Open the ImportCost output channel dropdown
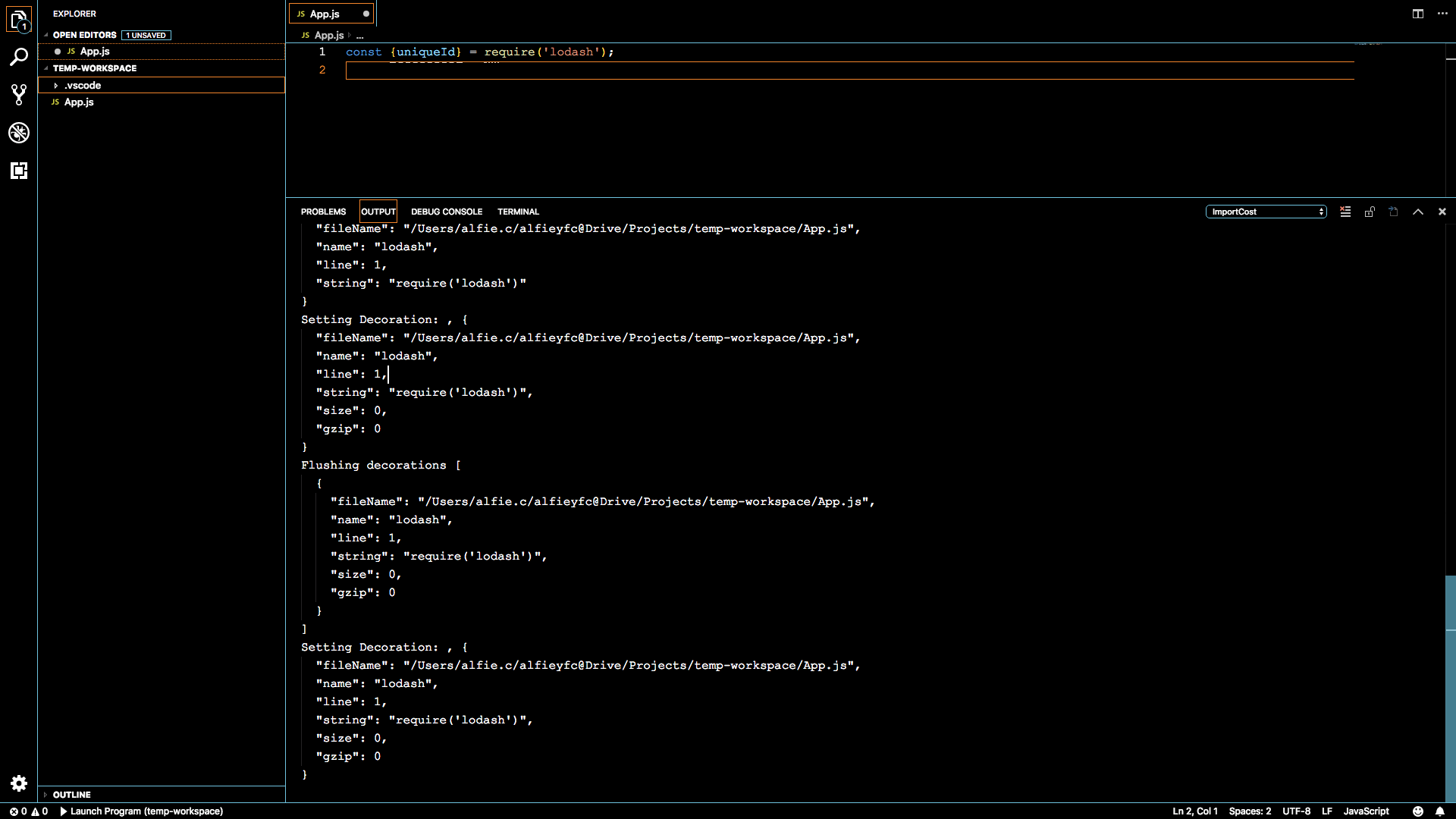 (x=1266, y=212)
